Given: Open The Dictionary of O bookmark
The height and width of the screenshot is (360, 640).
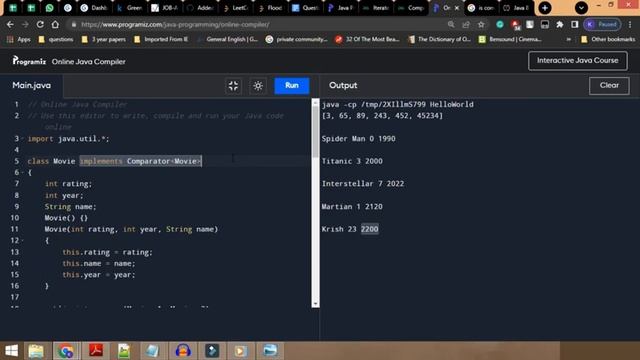Looking at the screenshot, I should pos(440,40).
